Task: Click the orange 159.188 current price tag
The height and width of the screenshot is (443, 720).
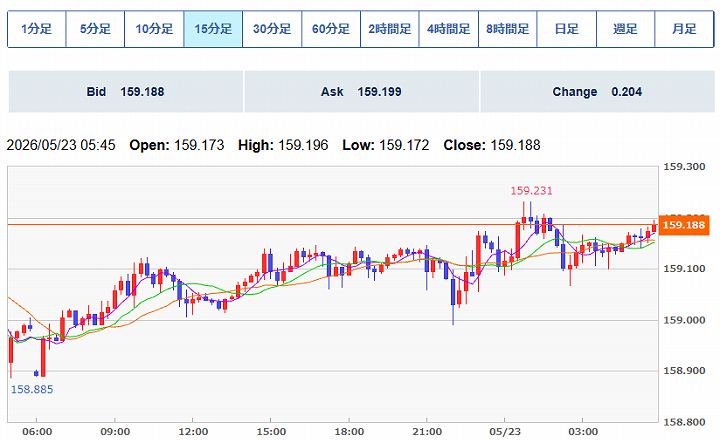Action: (x=684, y=225)
